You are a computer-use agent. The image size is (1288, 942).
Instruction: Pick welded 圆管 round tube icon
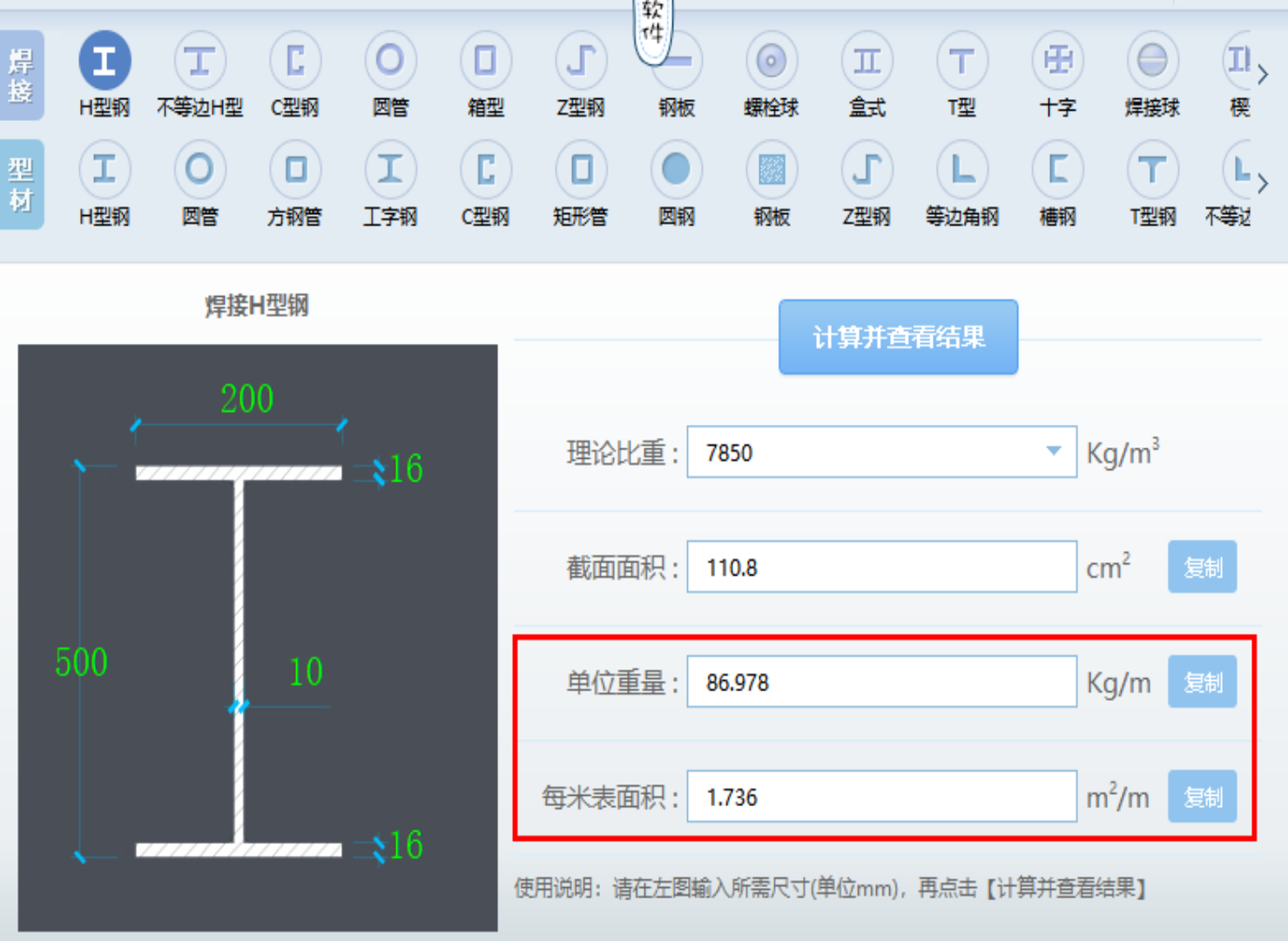(390, 61)
